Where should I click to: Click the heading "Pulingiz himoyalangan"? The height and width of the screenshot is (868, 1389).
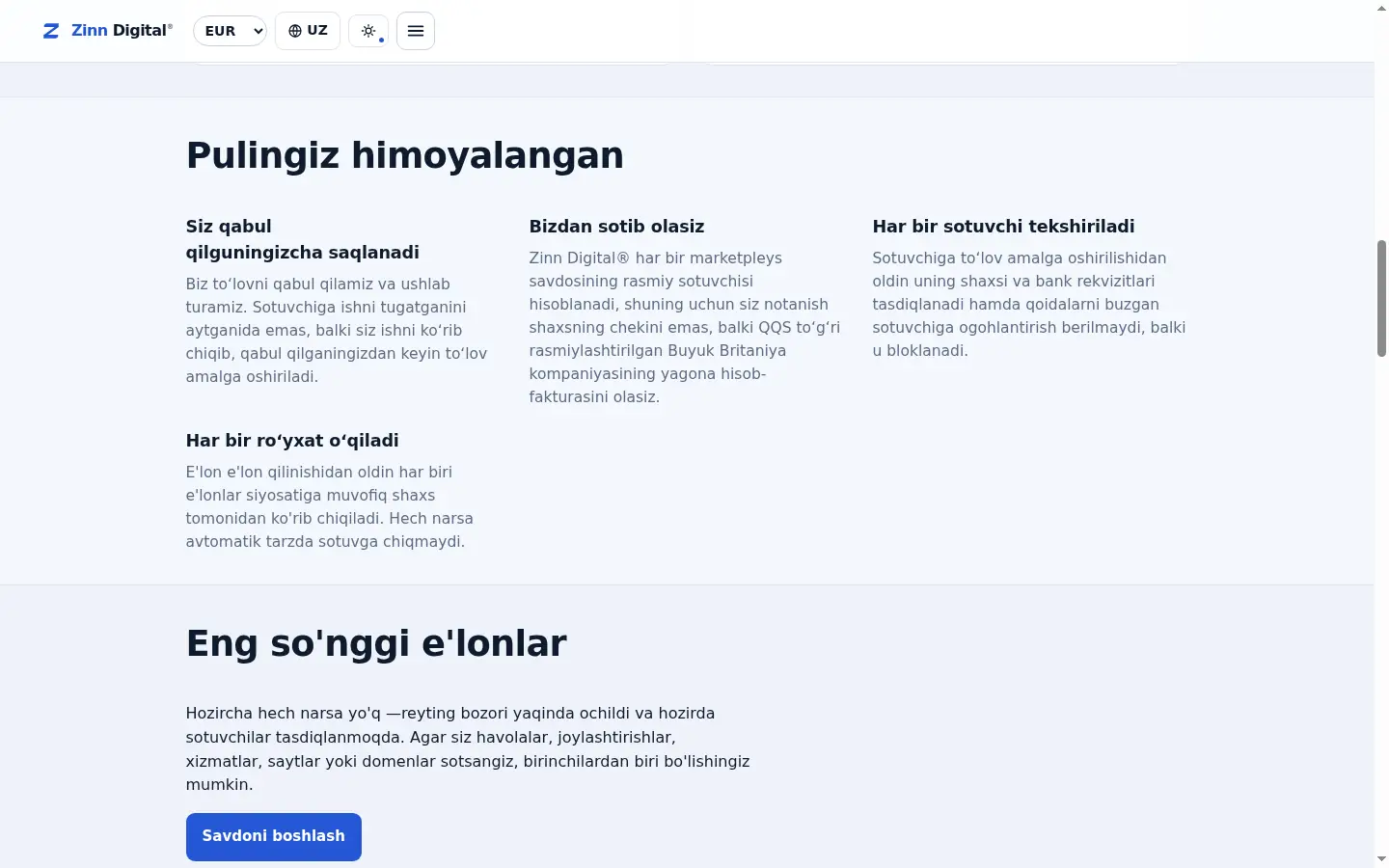405,155
